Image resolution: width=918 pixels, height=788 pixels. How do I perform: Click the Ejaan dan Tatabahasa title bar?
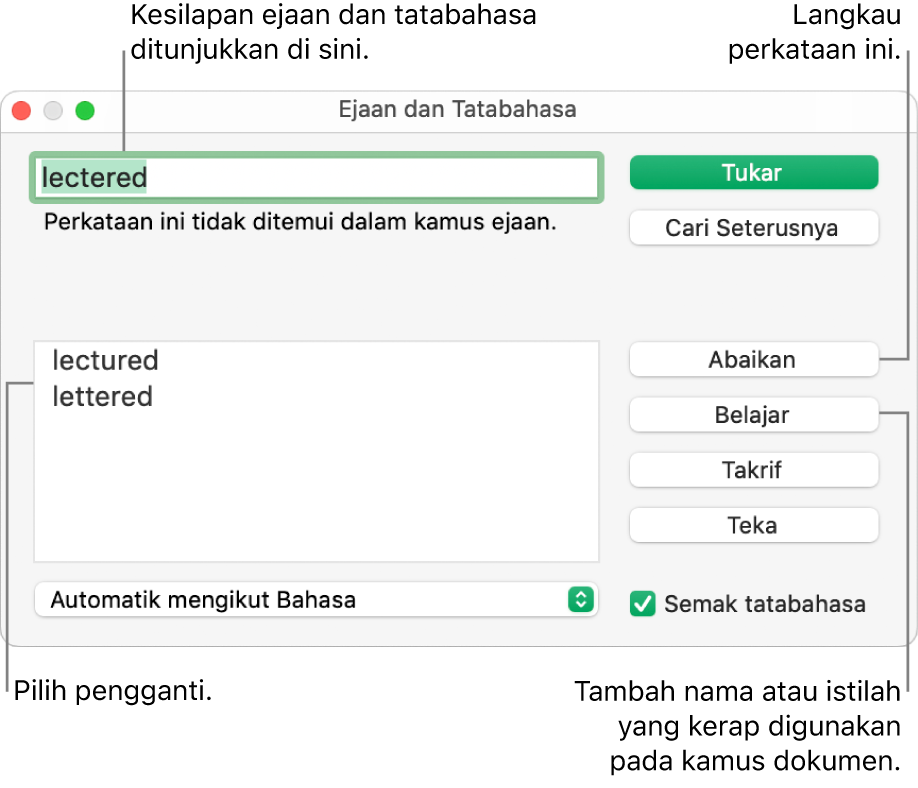[x=458, y=109]
